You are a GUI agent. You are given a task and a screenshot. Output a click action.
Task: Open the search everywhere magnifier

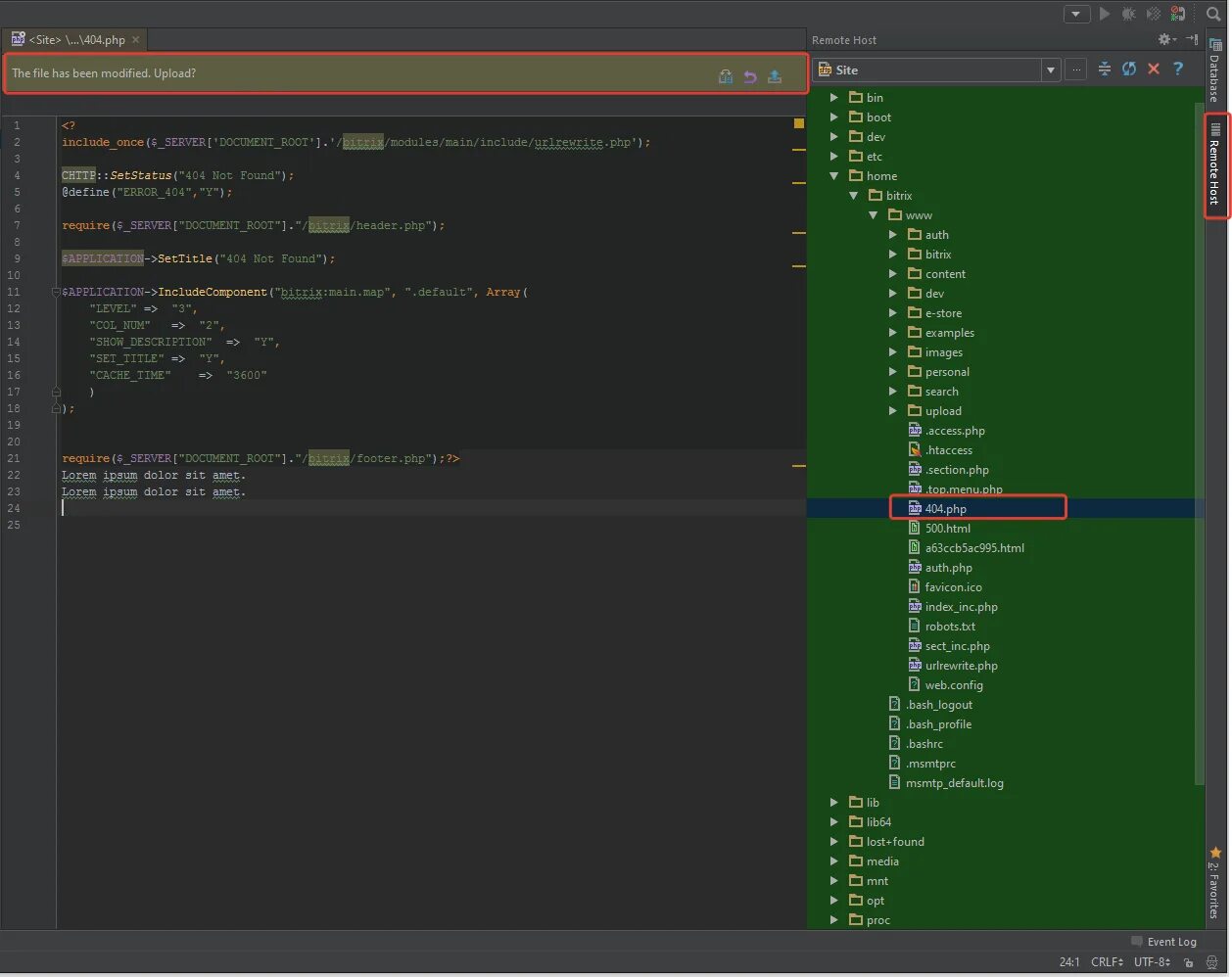pyautogui.click(x=1214, y=14)
